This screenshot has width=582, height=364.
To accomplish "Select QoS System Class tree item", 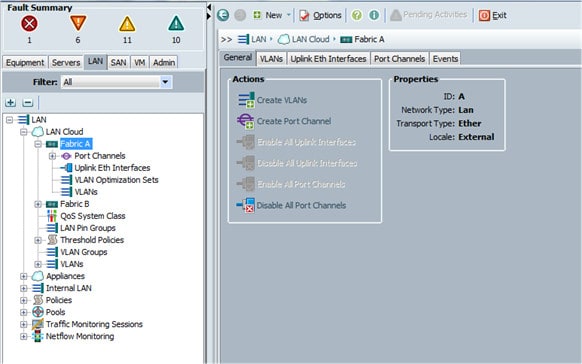I will [93, 216].
